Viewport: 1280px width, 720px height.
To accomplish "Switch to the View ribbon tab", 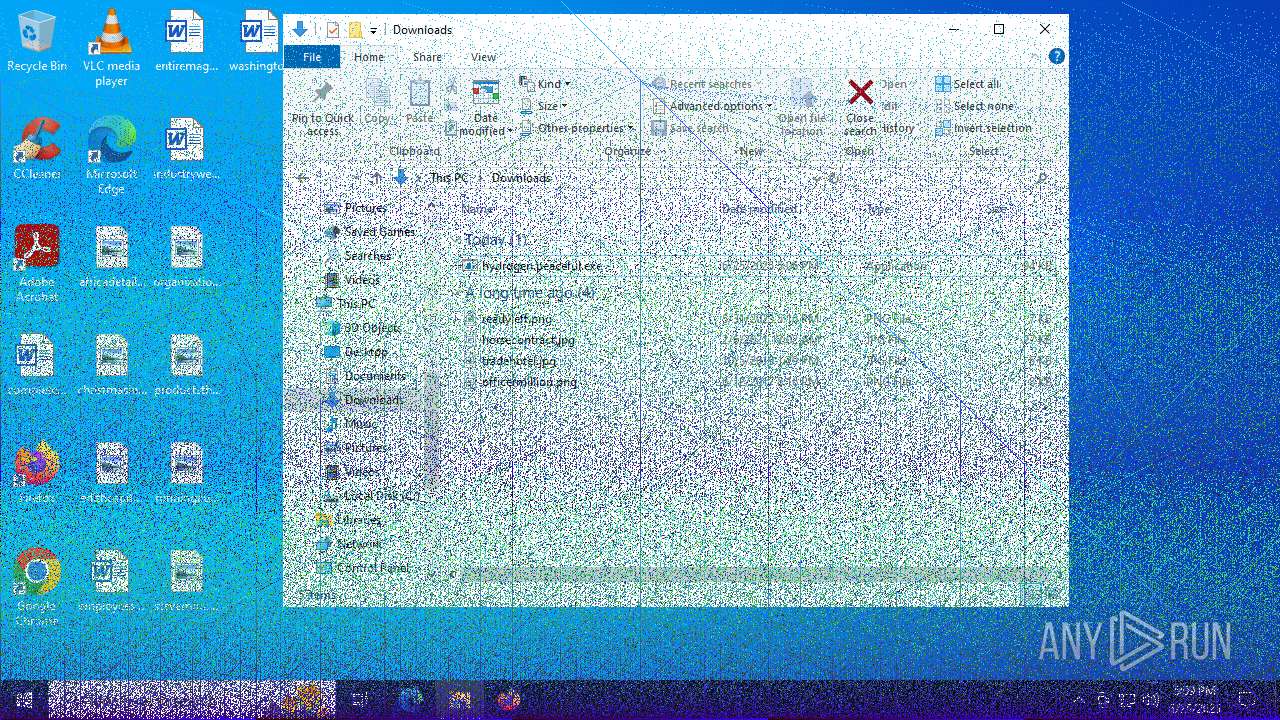I will click(x=483, y=57).
